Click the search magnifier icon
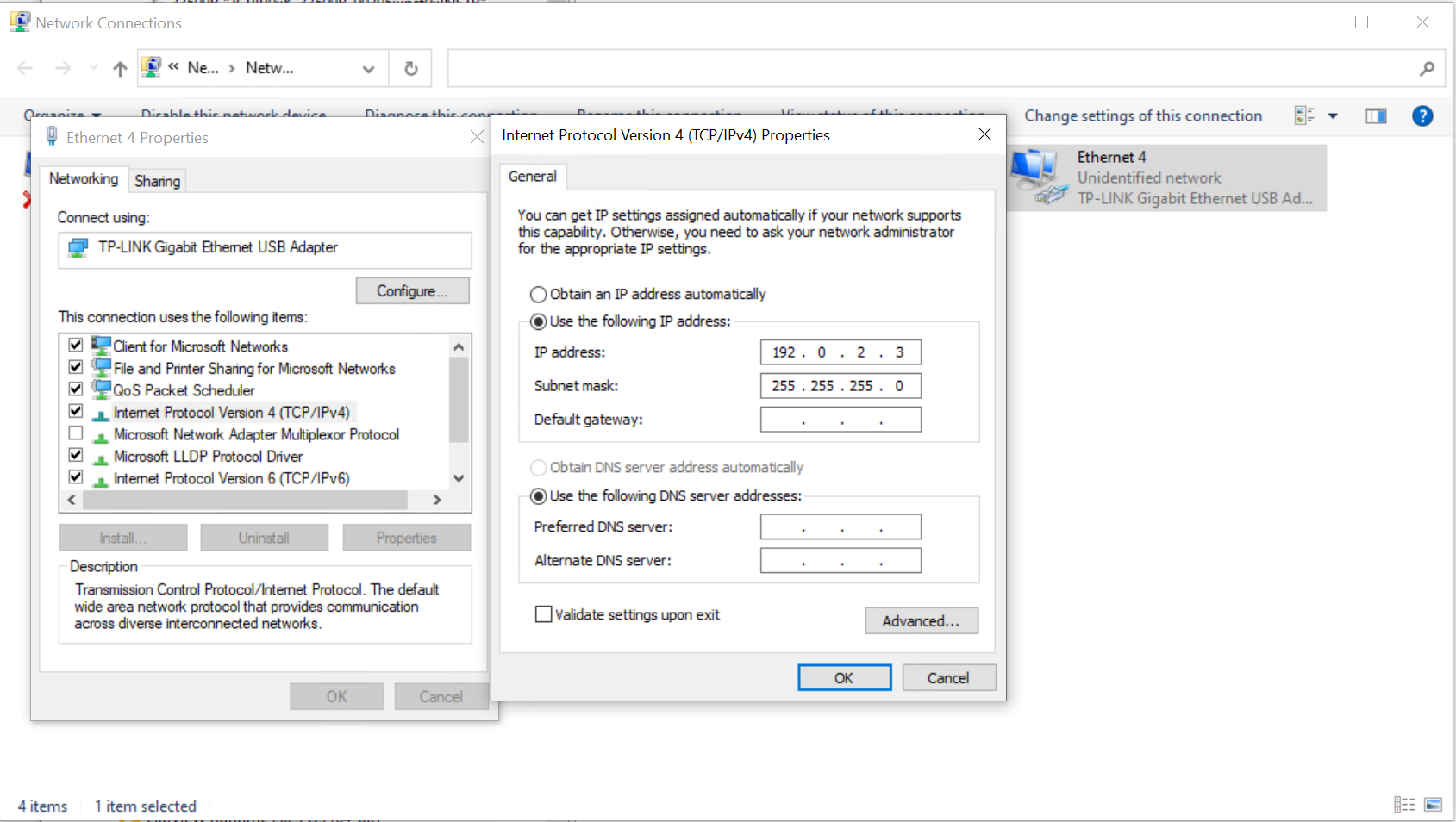 tap(1428, 69)
